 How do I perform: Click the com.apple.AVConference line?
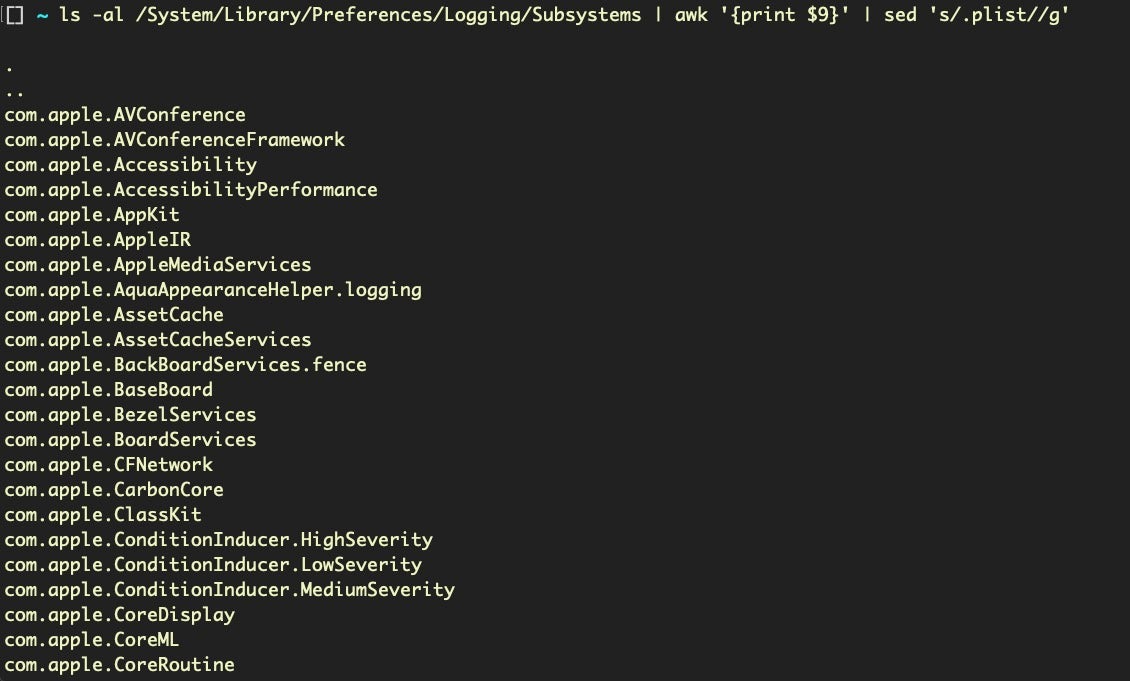coord(125,115)
